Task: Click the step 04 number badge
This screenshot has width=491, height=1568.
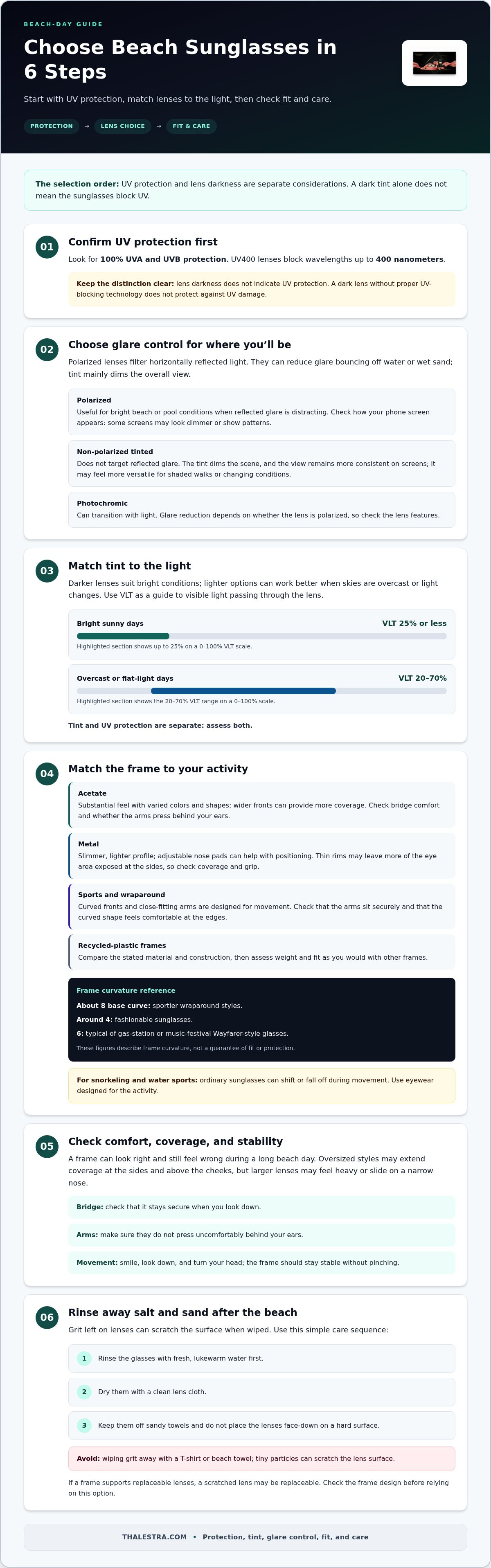Action: [47, 774]
